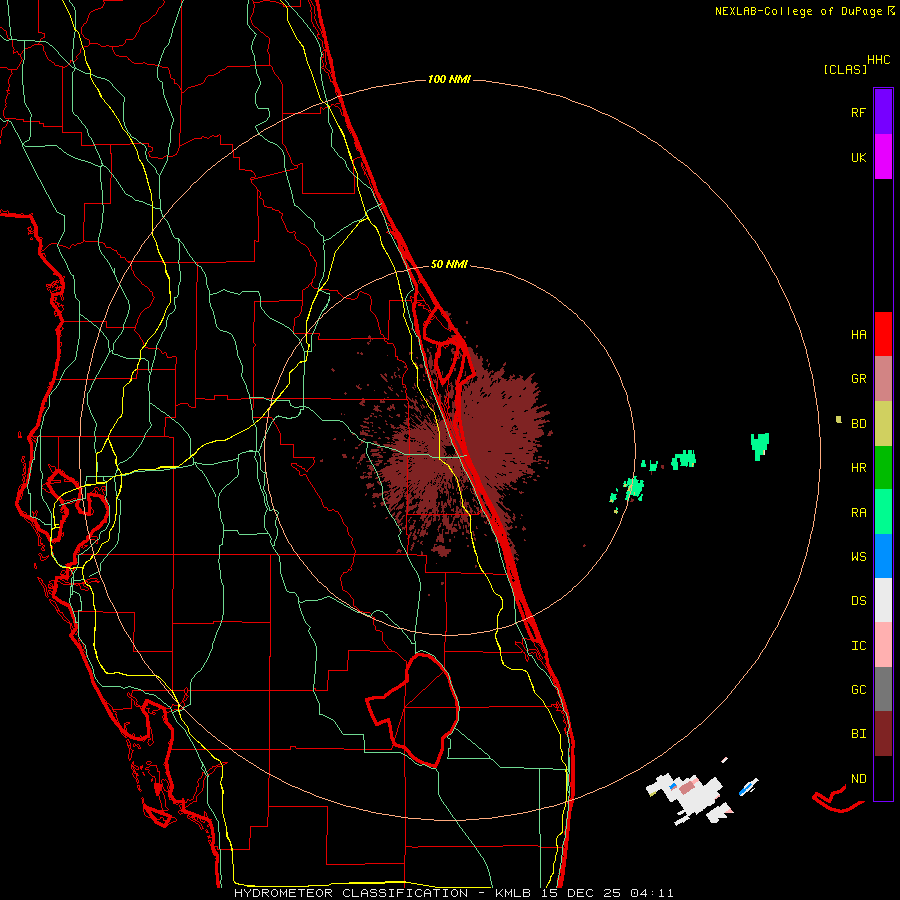This screenshot has height=900, width=900.
Task: Click the green rain echo beyond 100 NMI
Action: point(760,446)
